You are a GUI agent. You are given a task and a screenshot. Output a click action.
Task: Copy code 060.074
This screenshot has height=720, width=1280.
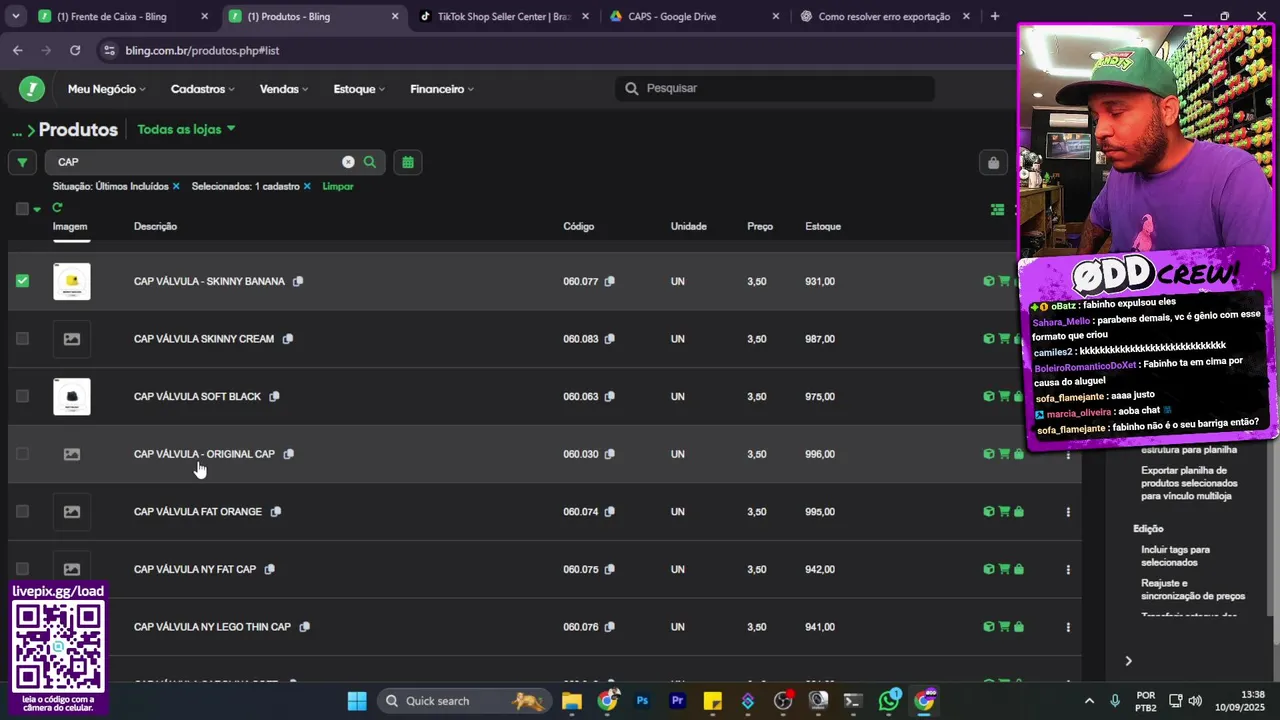pyautogui.click(x=609, y=512)
